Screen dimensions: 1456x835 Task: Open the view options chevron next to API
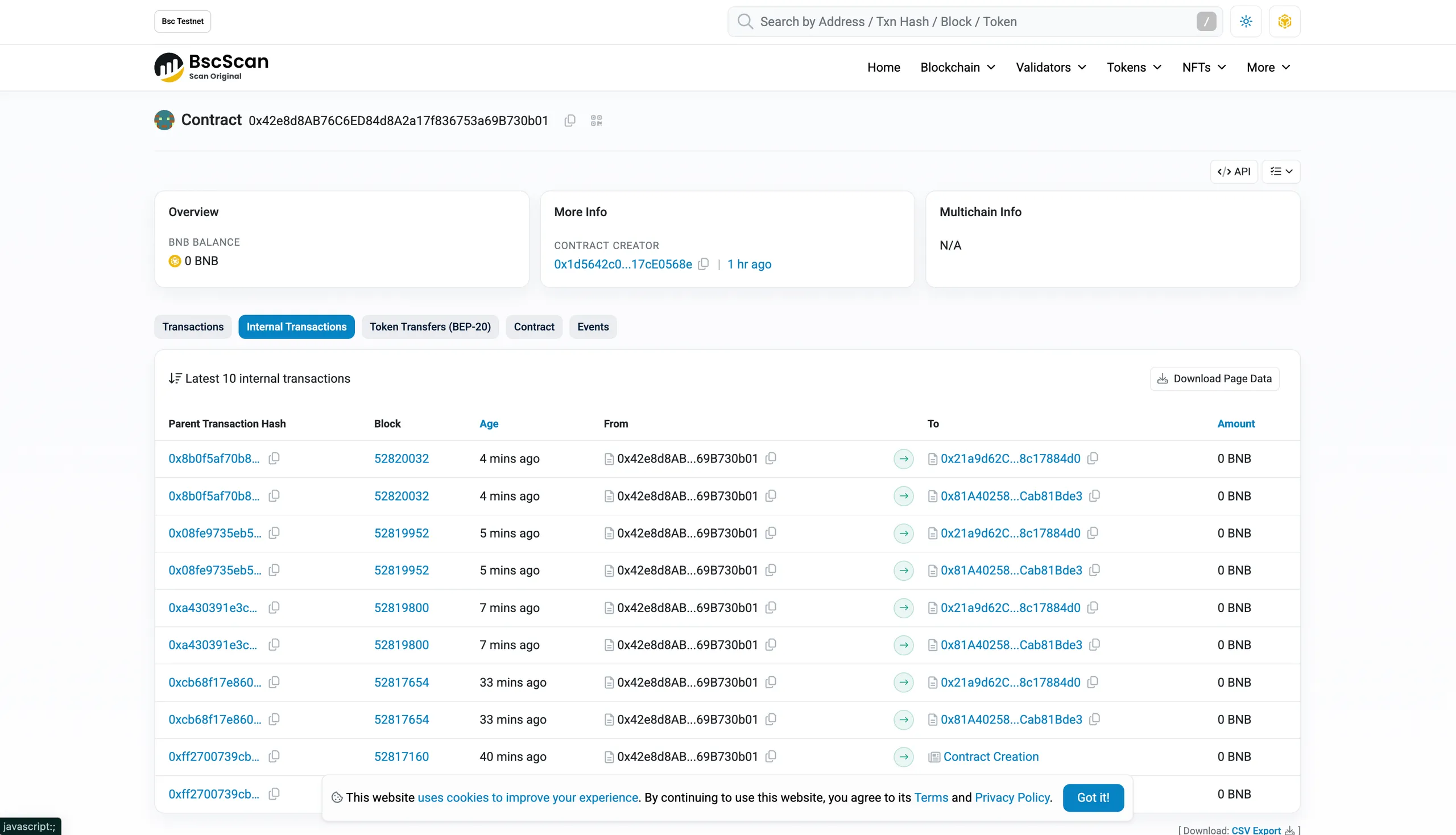point(1281,171)
